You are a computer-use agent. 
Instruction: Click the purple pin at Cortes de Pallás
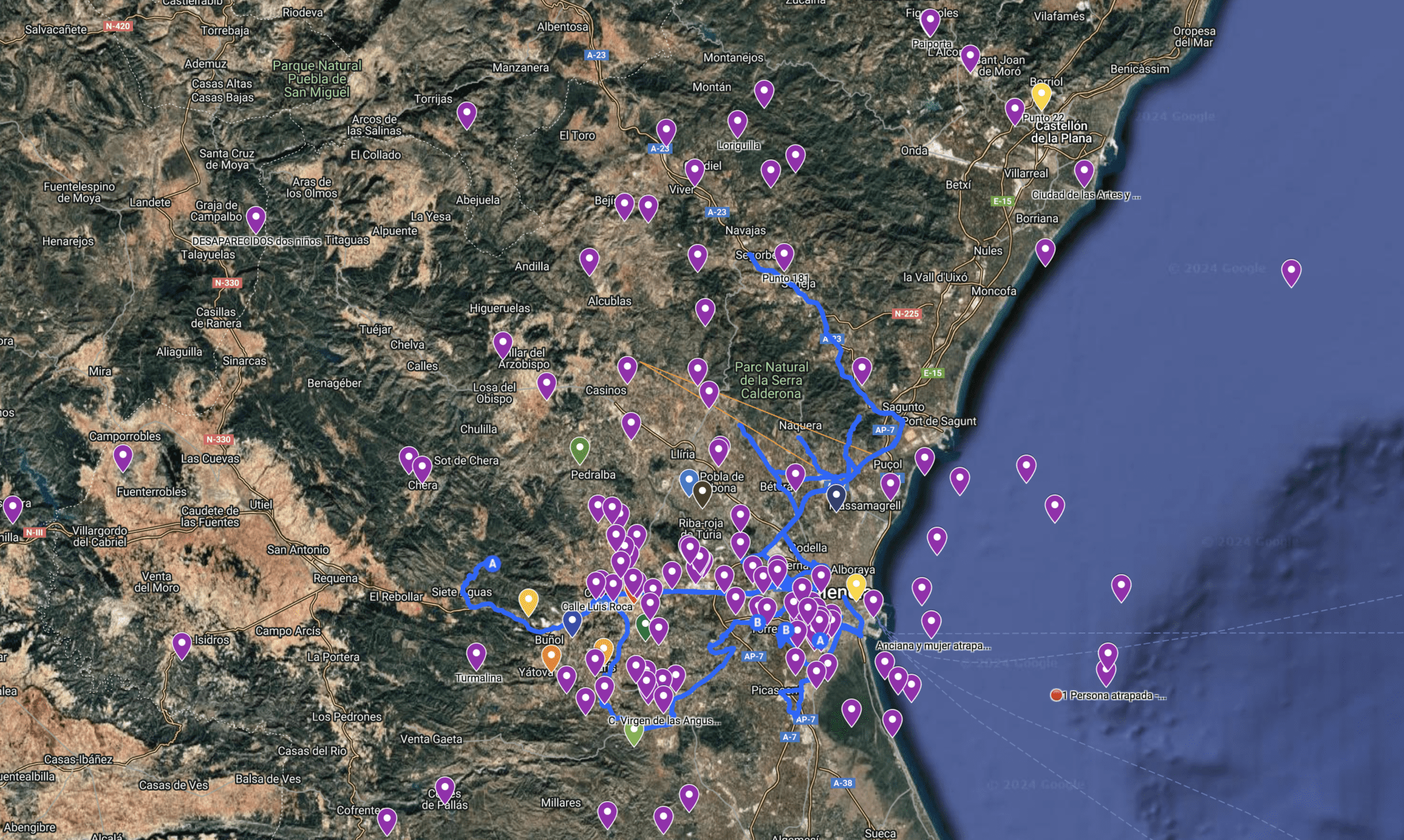pyautogui.click(x=445, y=789)
